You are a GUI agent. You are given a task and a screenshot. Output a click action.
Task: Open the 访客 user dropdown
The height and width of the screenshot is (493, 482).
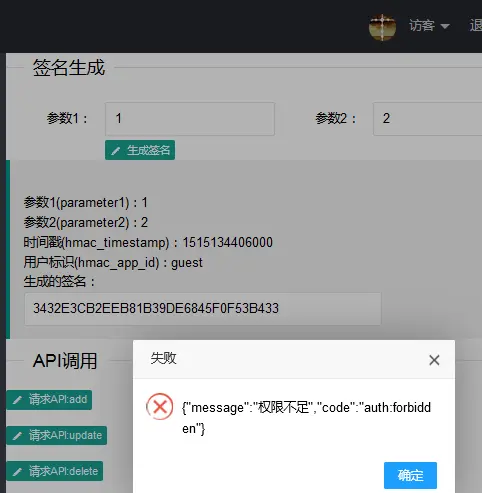[429, 26]
